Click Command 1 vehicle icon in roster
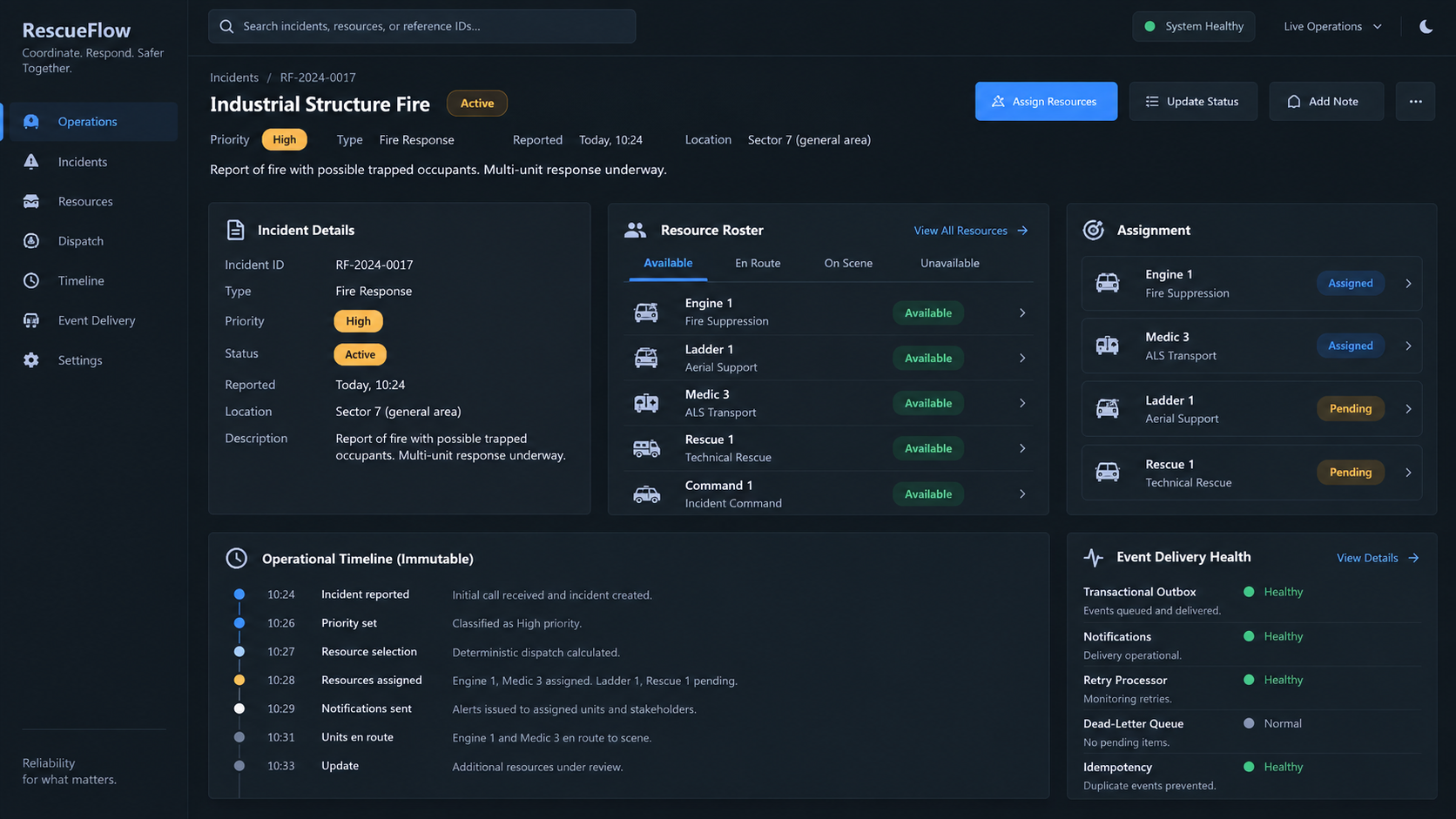The width and height of the screenshot is (1456, 819). [x=646, y=494]
